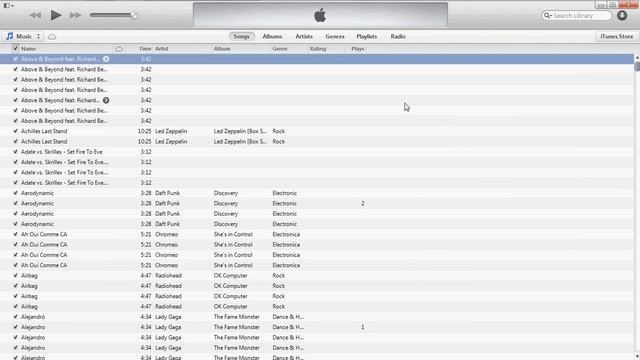Image resolution: width=640 pixels, height=360 pixels.
Task: Select the first Achilles Last Stand song
Action: pos(317,131)
